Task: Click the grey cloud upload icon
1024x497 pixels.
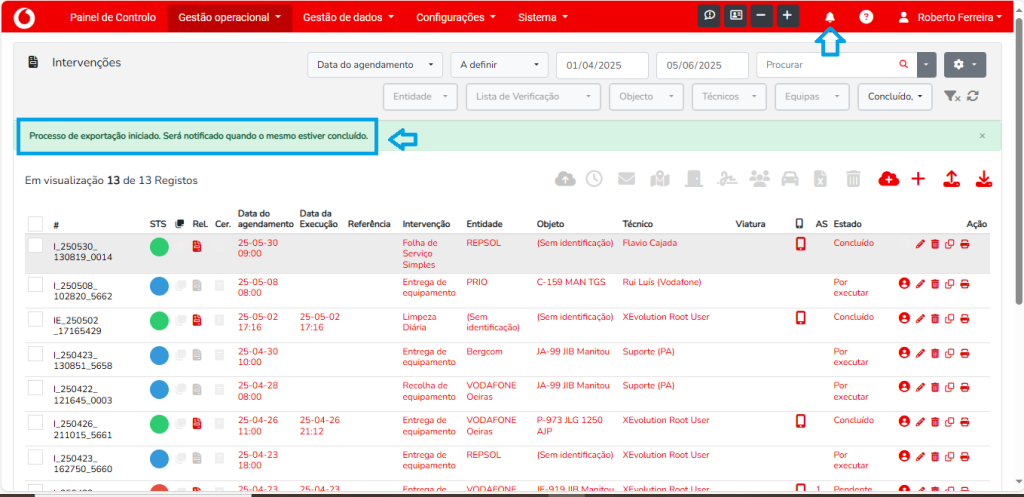Action: (x=565, y=179)
